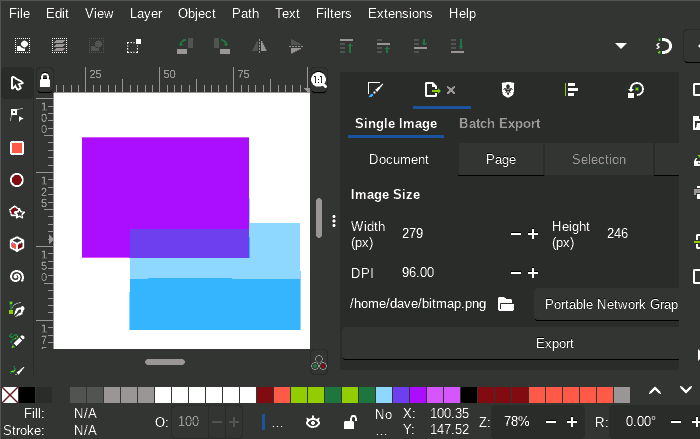
Task: Decrease DPI with minus button
Action: pos(516,273)
